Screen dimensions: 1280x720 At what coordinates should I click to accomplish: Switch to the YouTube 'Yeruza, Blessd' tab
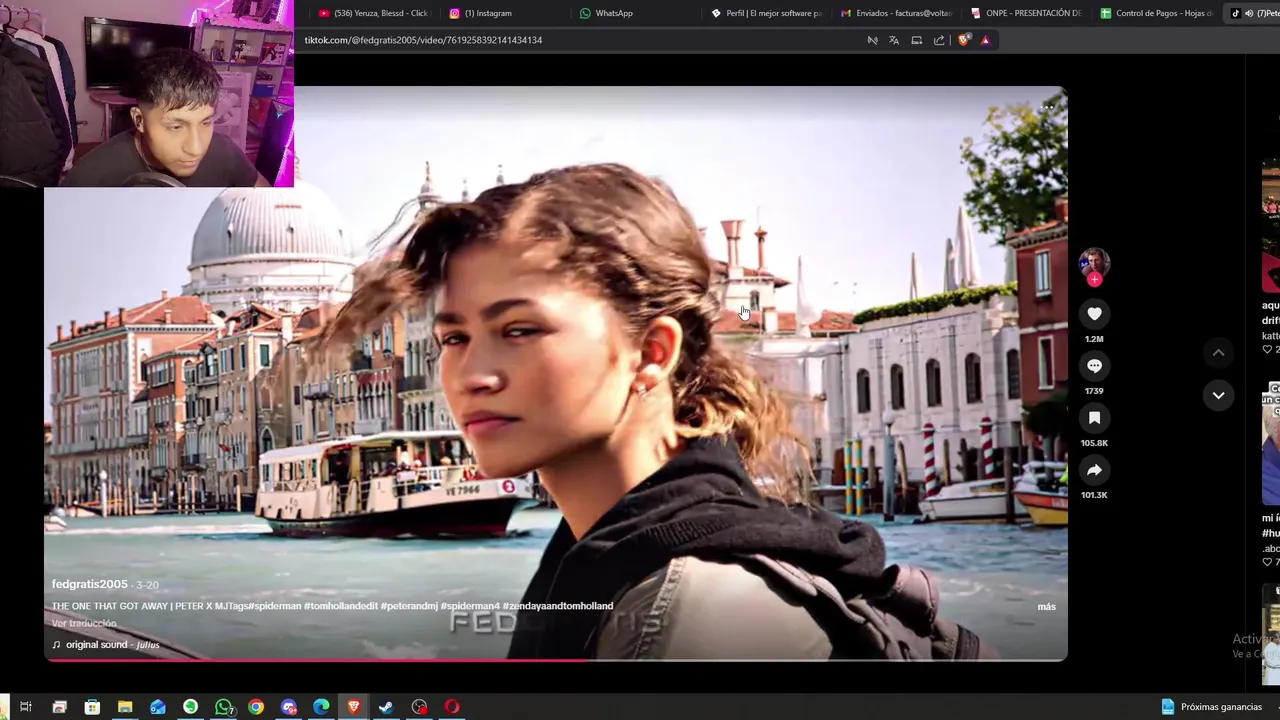click(x=374, y=13)
